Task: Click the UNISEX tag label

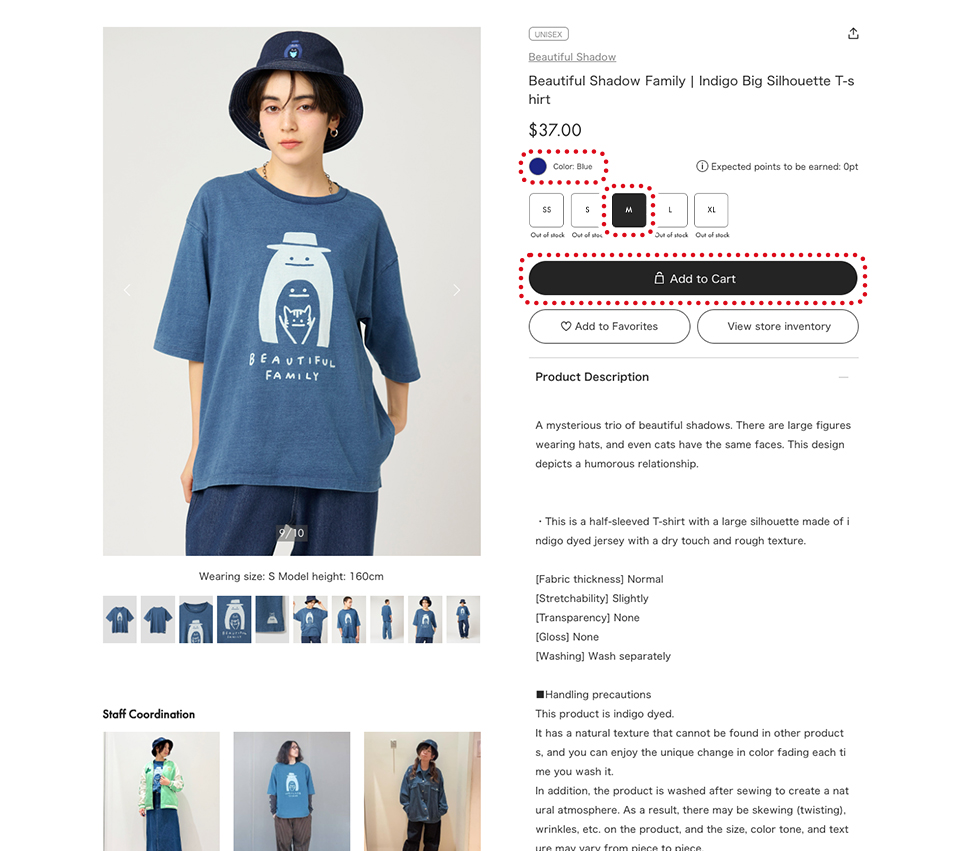Action: point(549,34)
